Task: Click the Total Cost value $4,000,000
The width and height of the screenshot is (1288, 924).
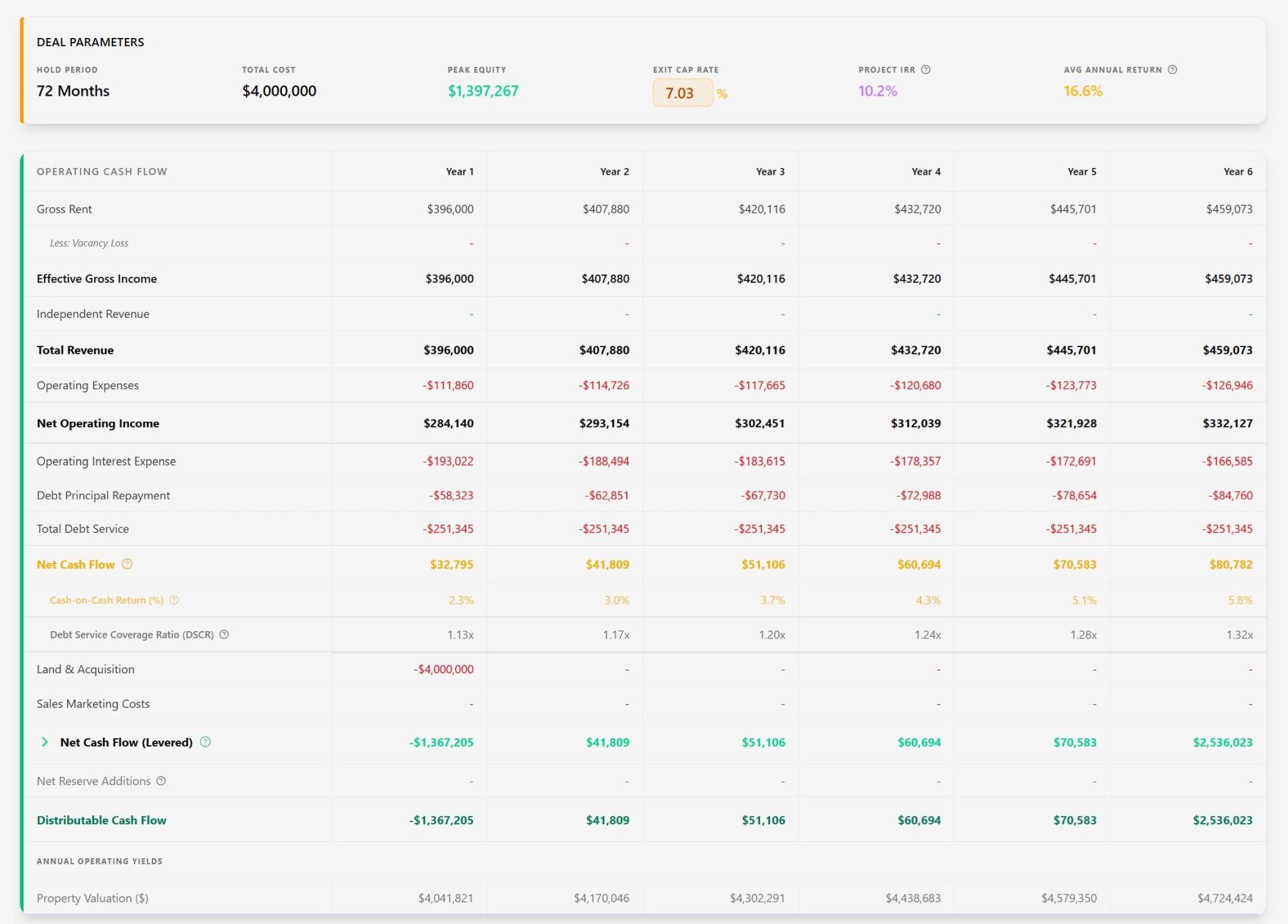Action: point(279,91)
